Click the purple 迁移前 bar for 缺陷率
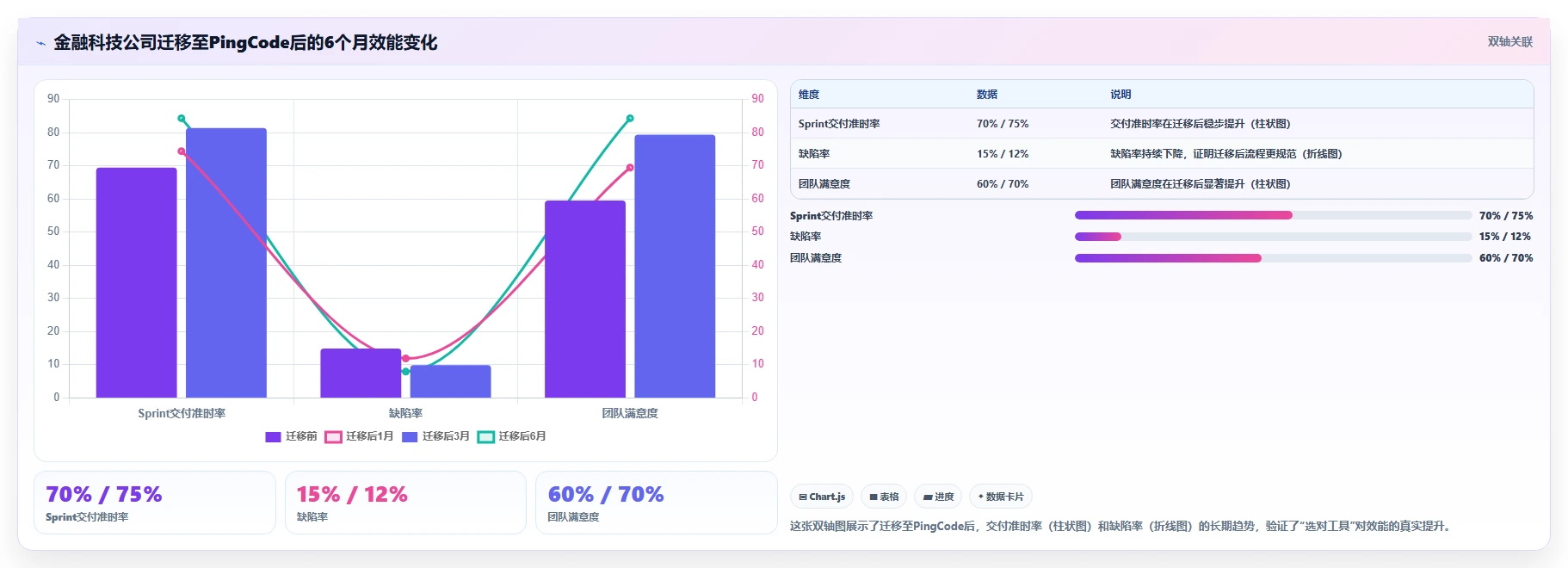Image resolution: width=1568 pixels, height=568 pixels. point(361,374)
